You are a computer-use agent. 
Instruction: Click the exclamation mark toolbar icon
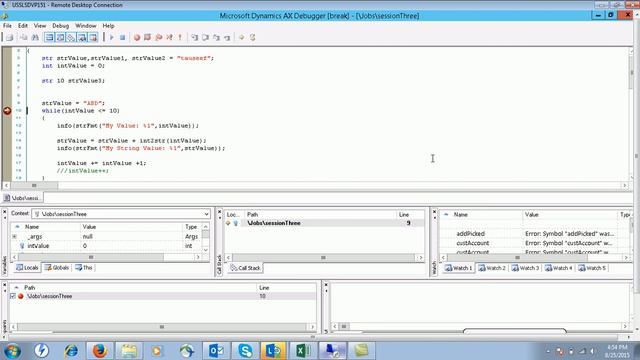coord(180,38)
